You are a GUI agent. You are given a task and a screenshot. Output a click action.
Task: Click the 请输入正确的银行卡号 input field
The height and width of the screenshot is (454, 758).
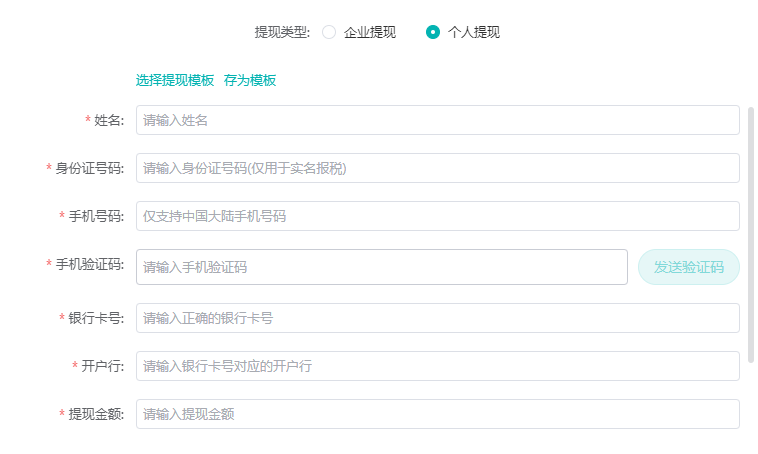pyautogui.click(x=437, y=318)
